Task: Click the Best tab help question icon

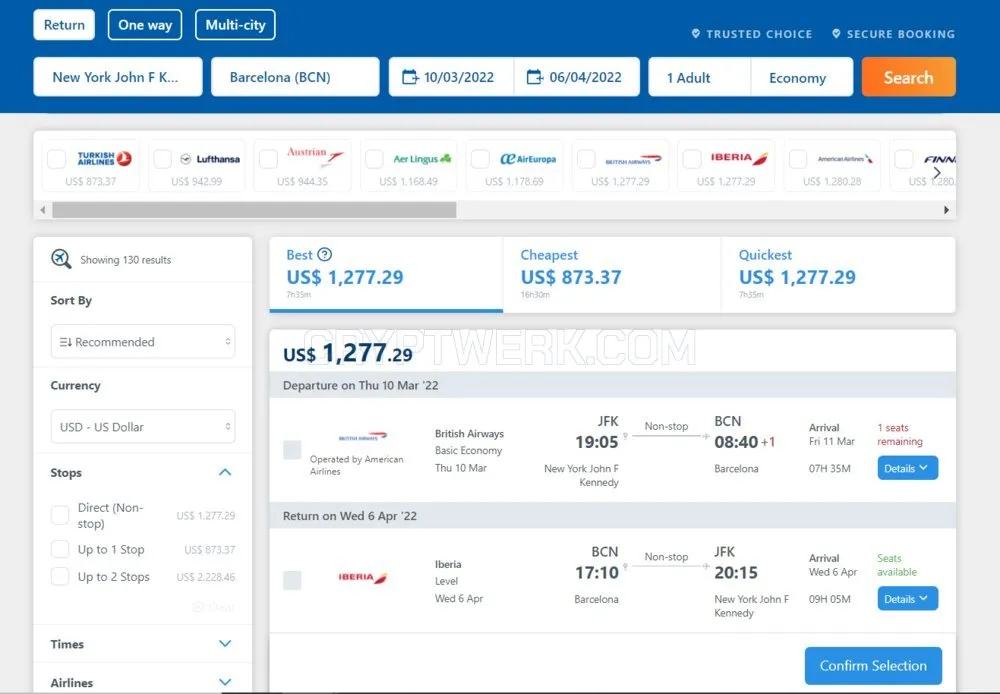Action: click(325, 255)
